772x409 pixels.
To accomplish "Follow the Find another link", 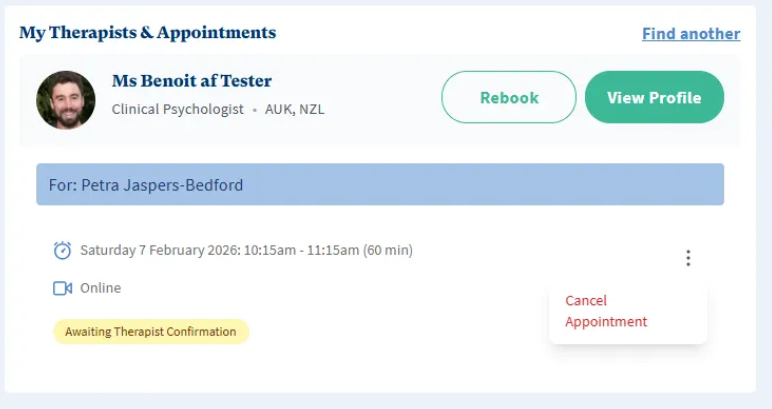I will point(691,34).
